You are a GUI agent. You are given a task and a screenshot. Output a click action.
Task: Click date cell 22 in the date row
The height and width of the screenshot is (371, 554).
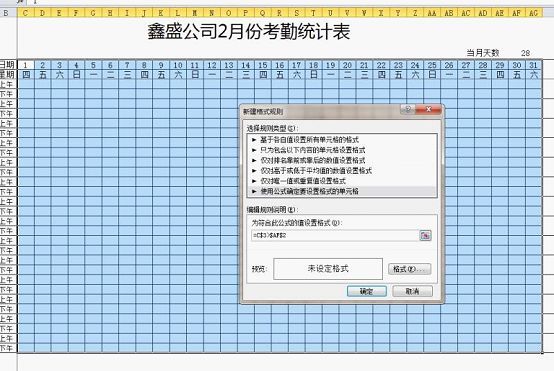pyautogui.click(x=381, y=65)
